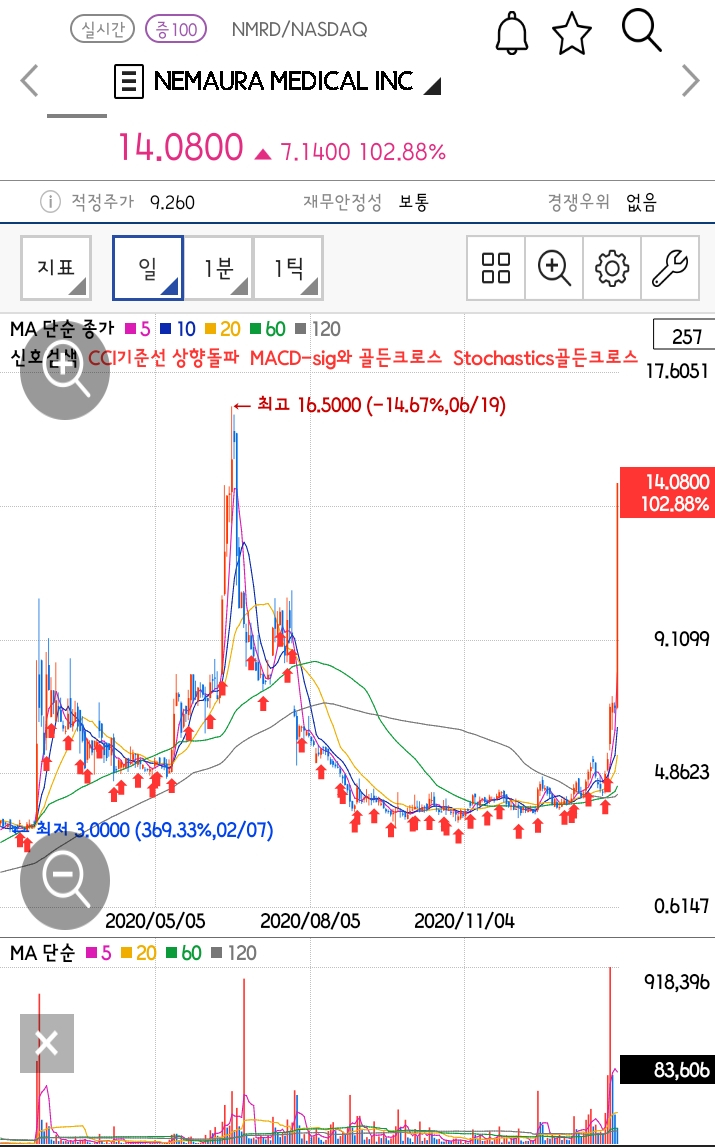The height and width of the screenshot is (1147, 715).
Task: Tap 적정주가 9.260 value
Action: pyautogui.click(x=132, y=202)
